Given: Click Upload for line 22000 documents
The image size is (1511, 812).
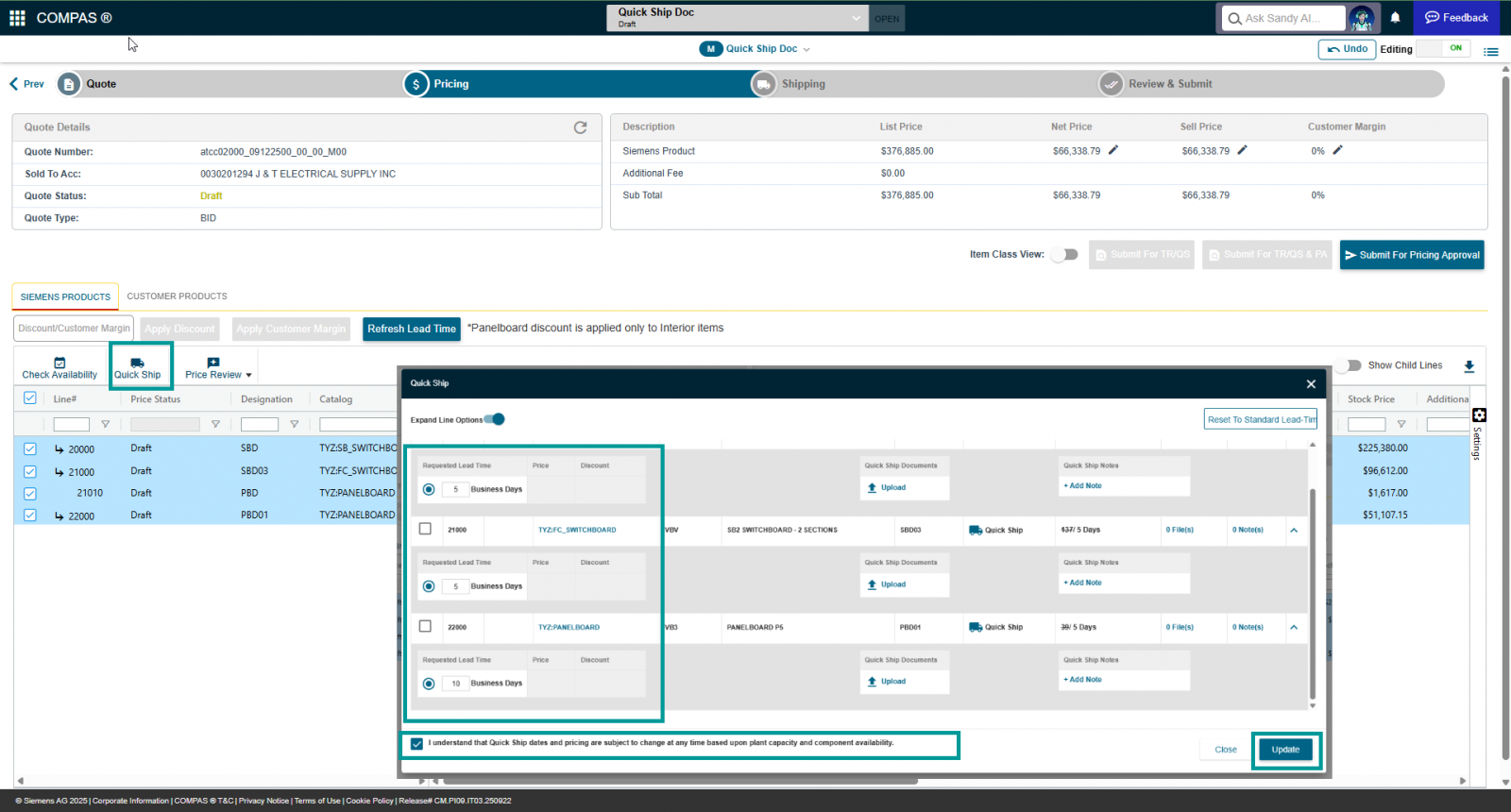Looking at the screenshot, I should tap(887, 681).
